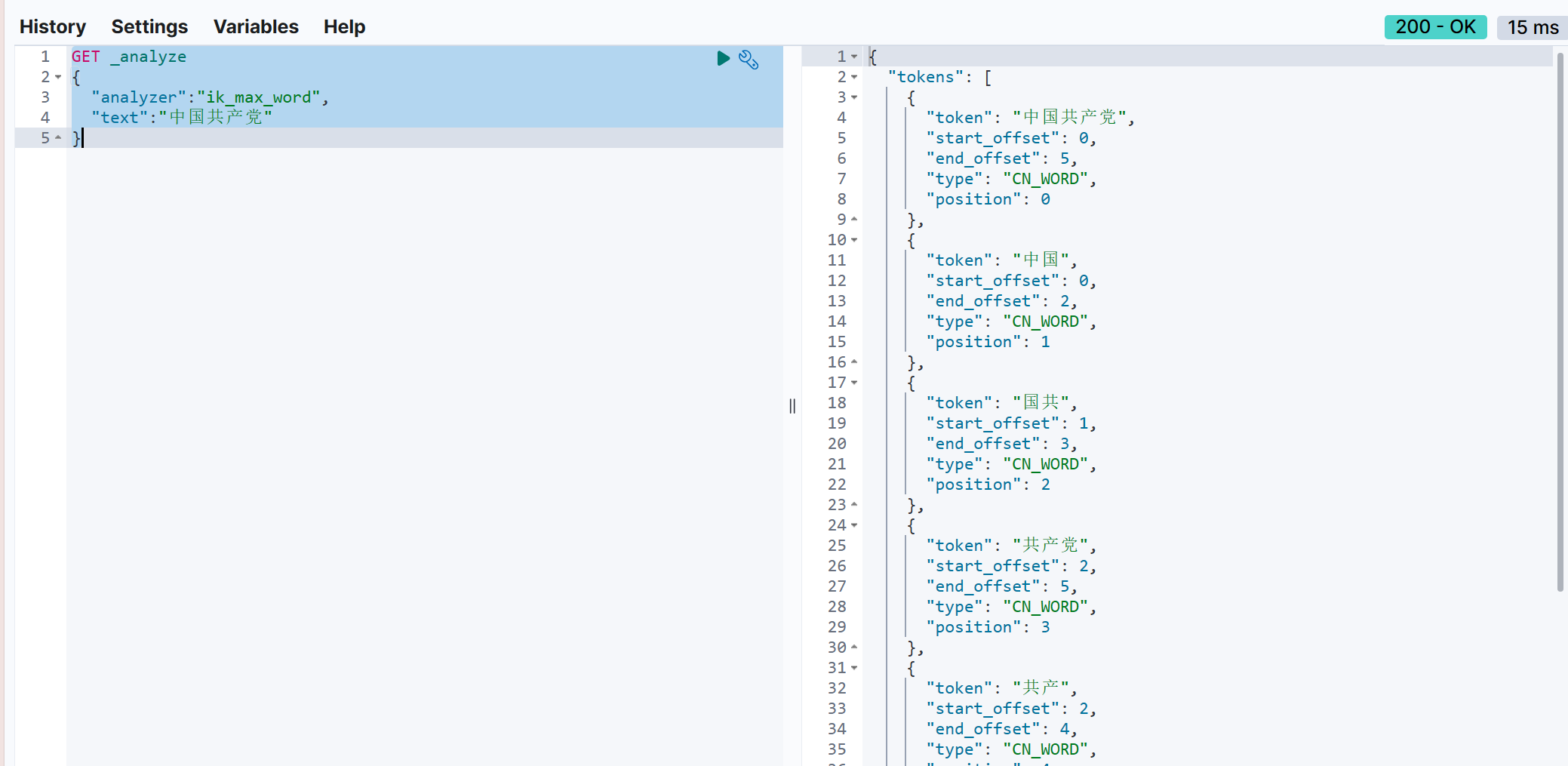Click the 200 - OK status badge

pos(1434,27)
